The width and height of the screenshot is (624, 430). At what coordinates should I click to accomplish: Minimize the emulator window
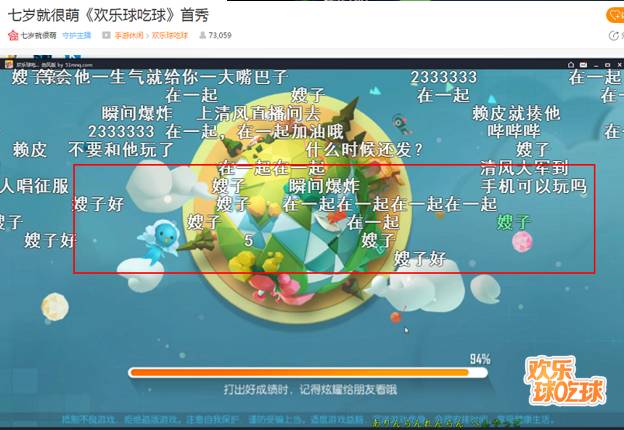pyautogui.click(x=596, y=65)
